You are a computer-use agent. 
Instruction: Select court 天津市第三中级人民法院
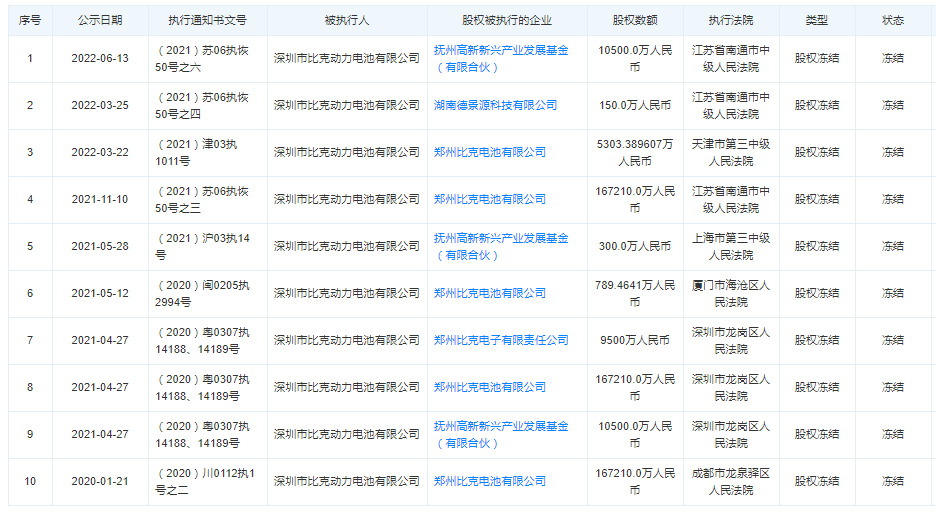tap(731, 152)
